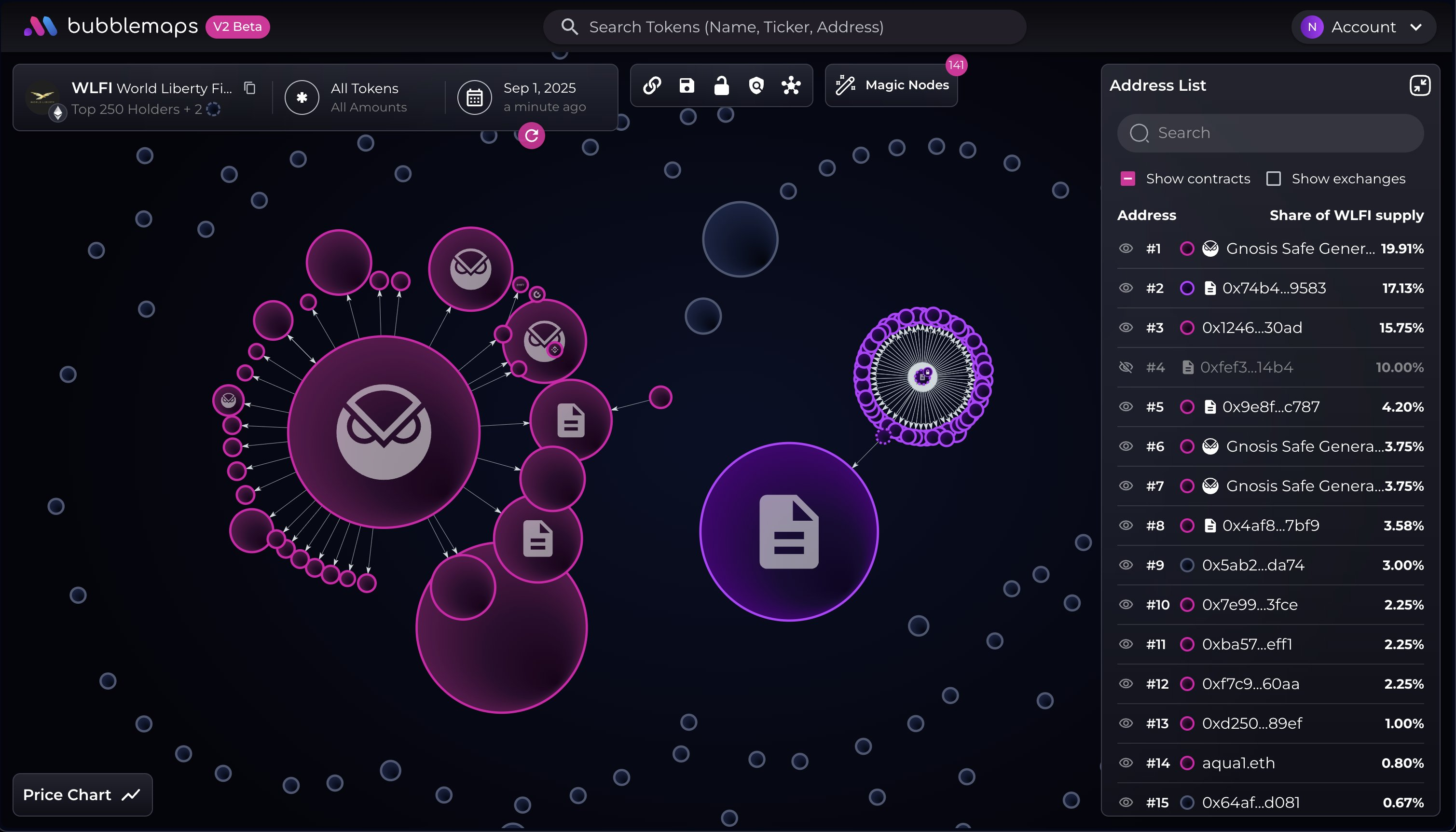The width and height of the screenshot is (1456, 832).
Task: Copy the WLFI token address icon
Action: coord(249,88)
